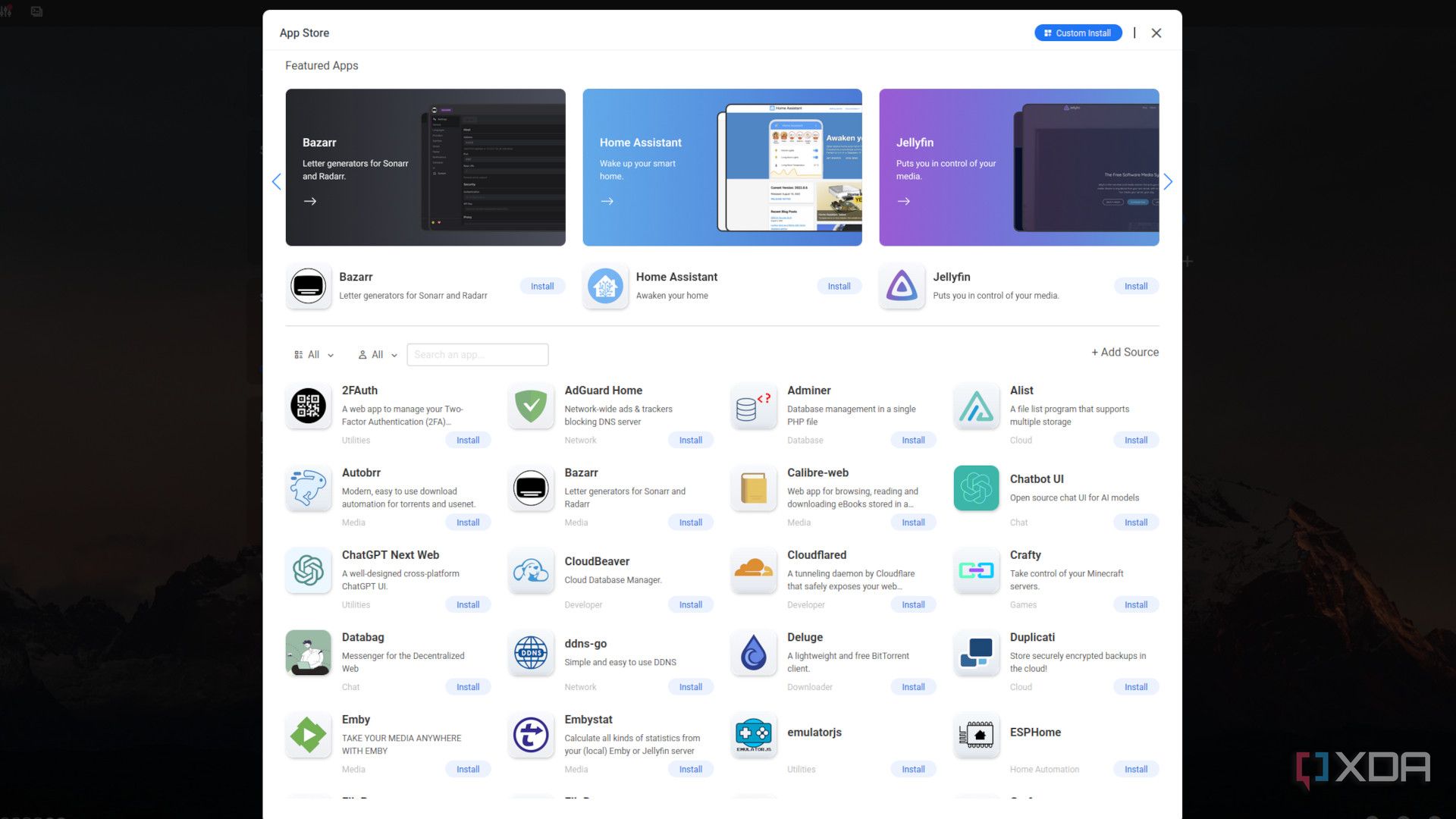Open the Bazarr featured banner card
This screenshot has width=1456, height=819.
(x=425, y=168)
